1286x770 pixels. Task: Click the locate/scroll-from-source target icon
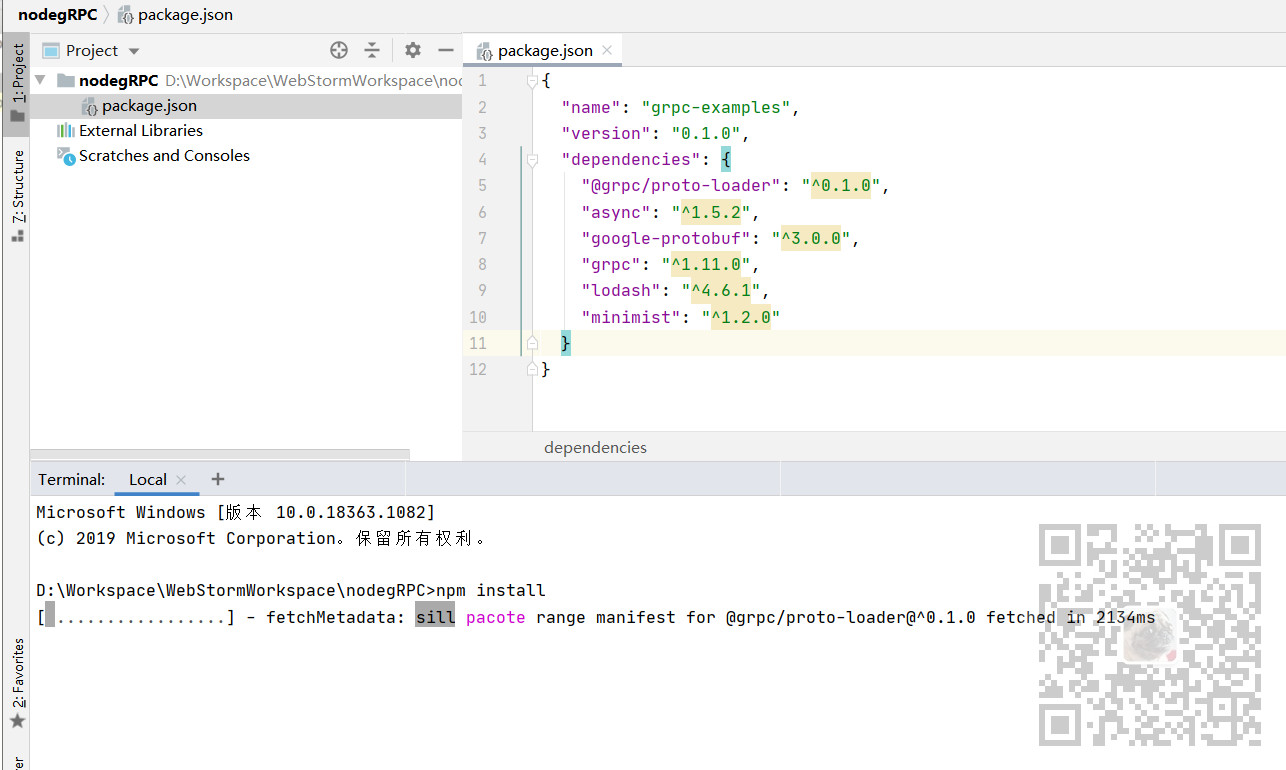tap(339, 50)
